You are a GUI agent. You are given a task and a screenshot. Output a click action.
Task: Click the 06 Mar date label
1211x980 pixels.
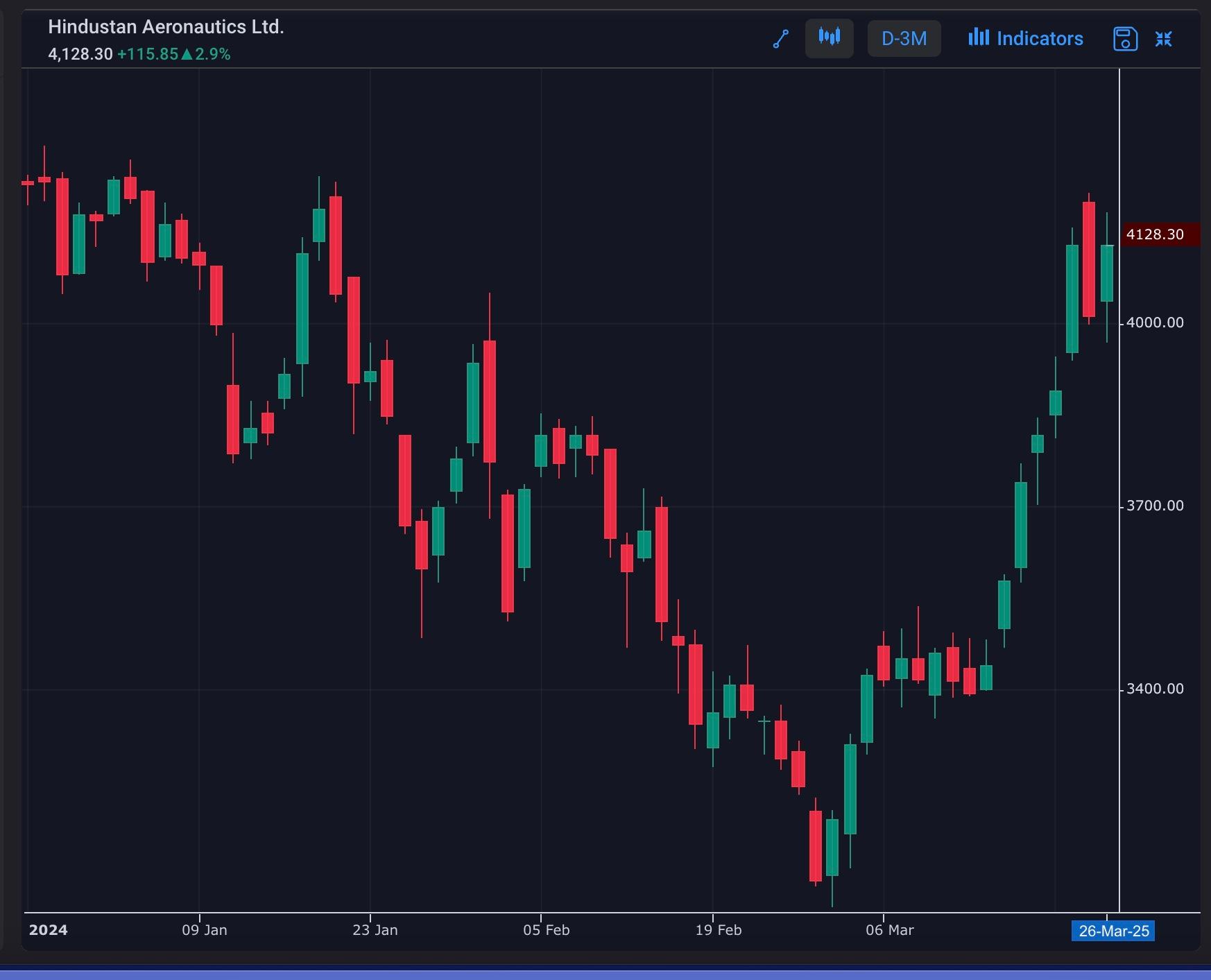tap(890, 930)
